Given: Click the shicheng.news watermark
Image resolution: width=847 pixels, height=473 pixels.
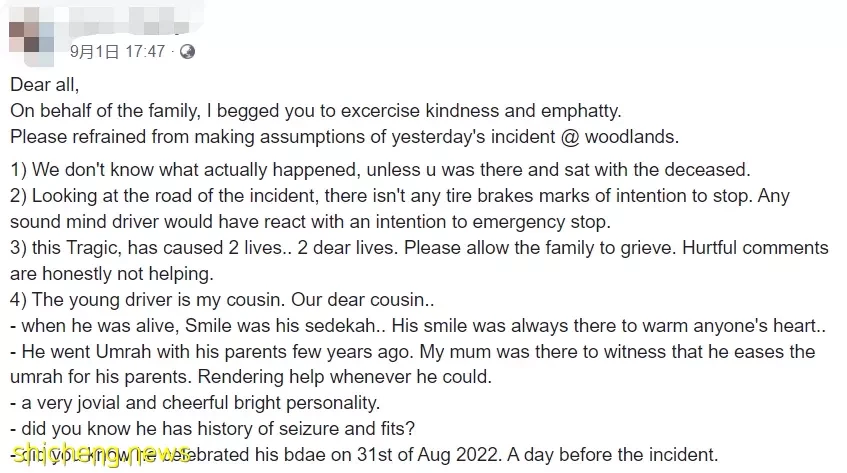Looking at the screenshot, I should pyautogui.click(x=100, y=454).
